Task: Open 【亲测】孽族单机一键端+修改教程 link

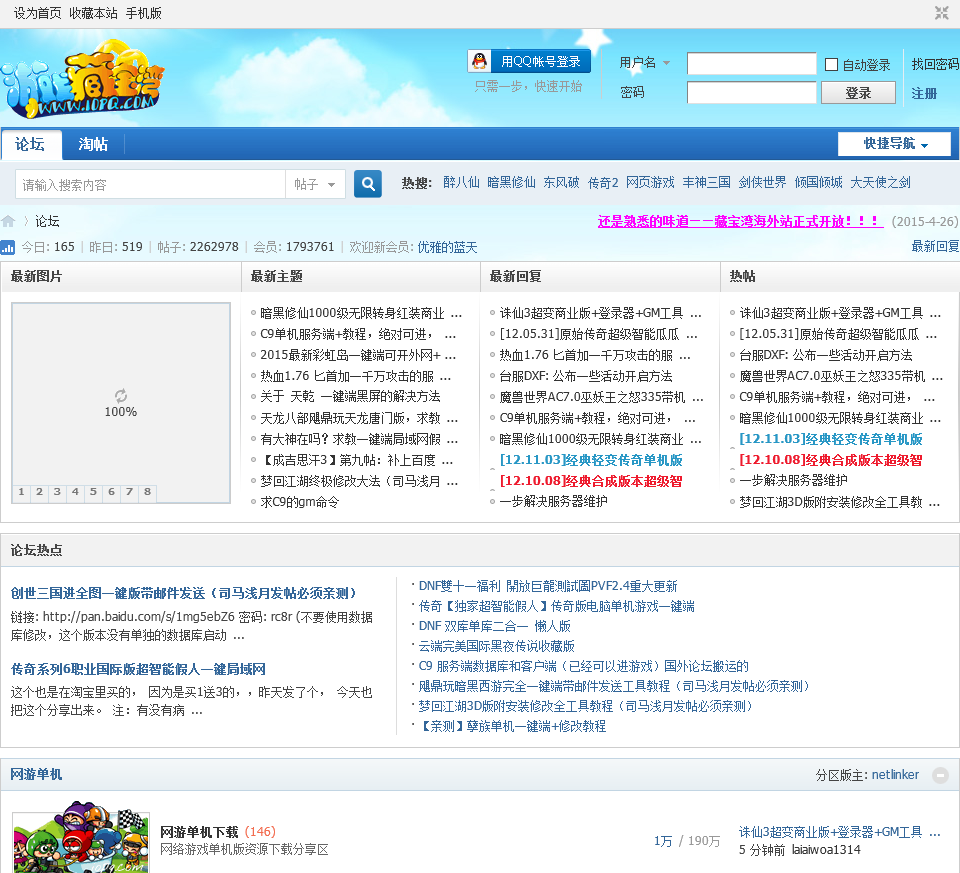Action: tap(512, 726)
